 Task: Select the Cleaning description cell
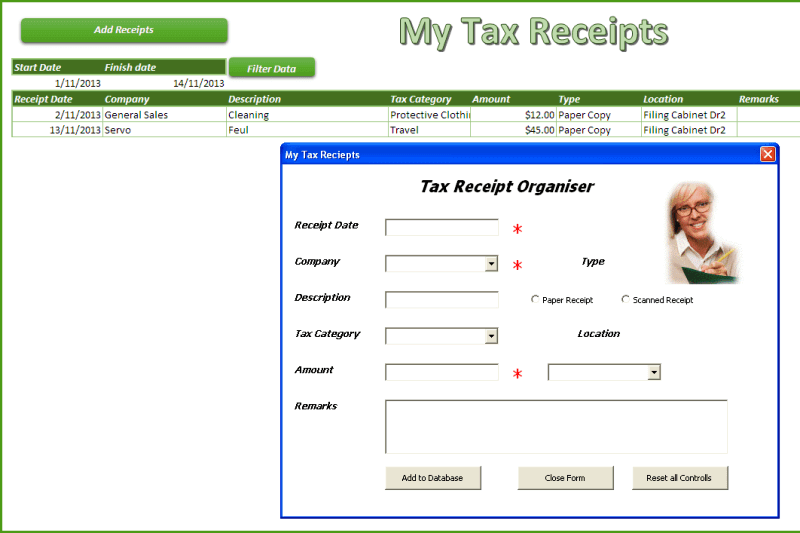click(307, 115)
